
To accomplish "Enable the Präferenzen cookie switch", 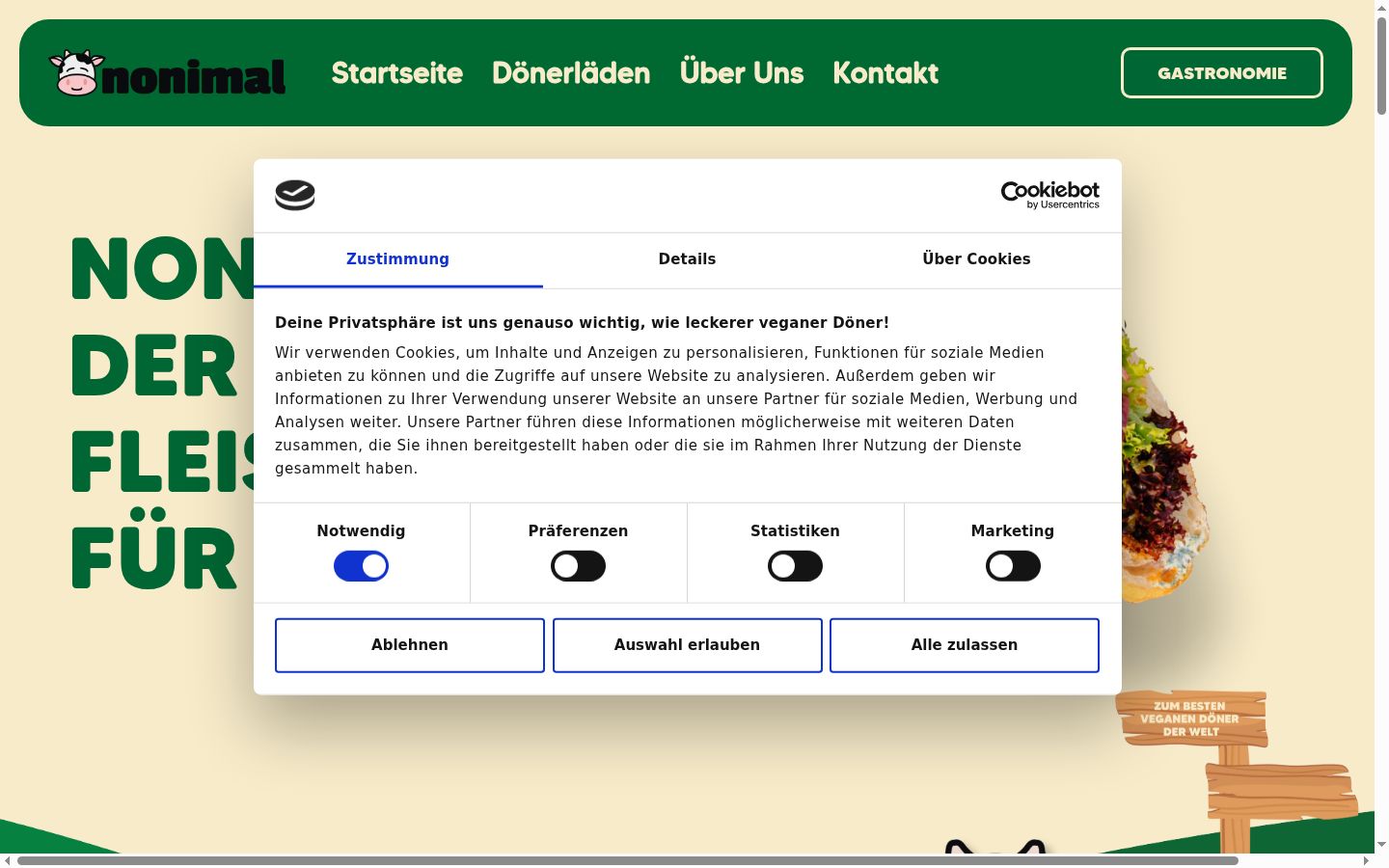I will coord(578,566).
